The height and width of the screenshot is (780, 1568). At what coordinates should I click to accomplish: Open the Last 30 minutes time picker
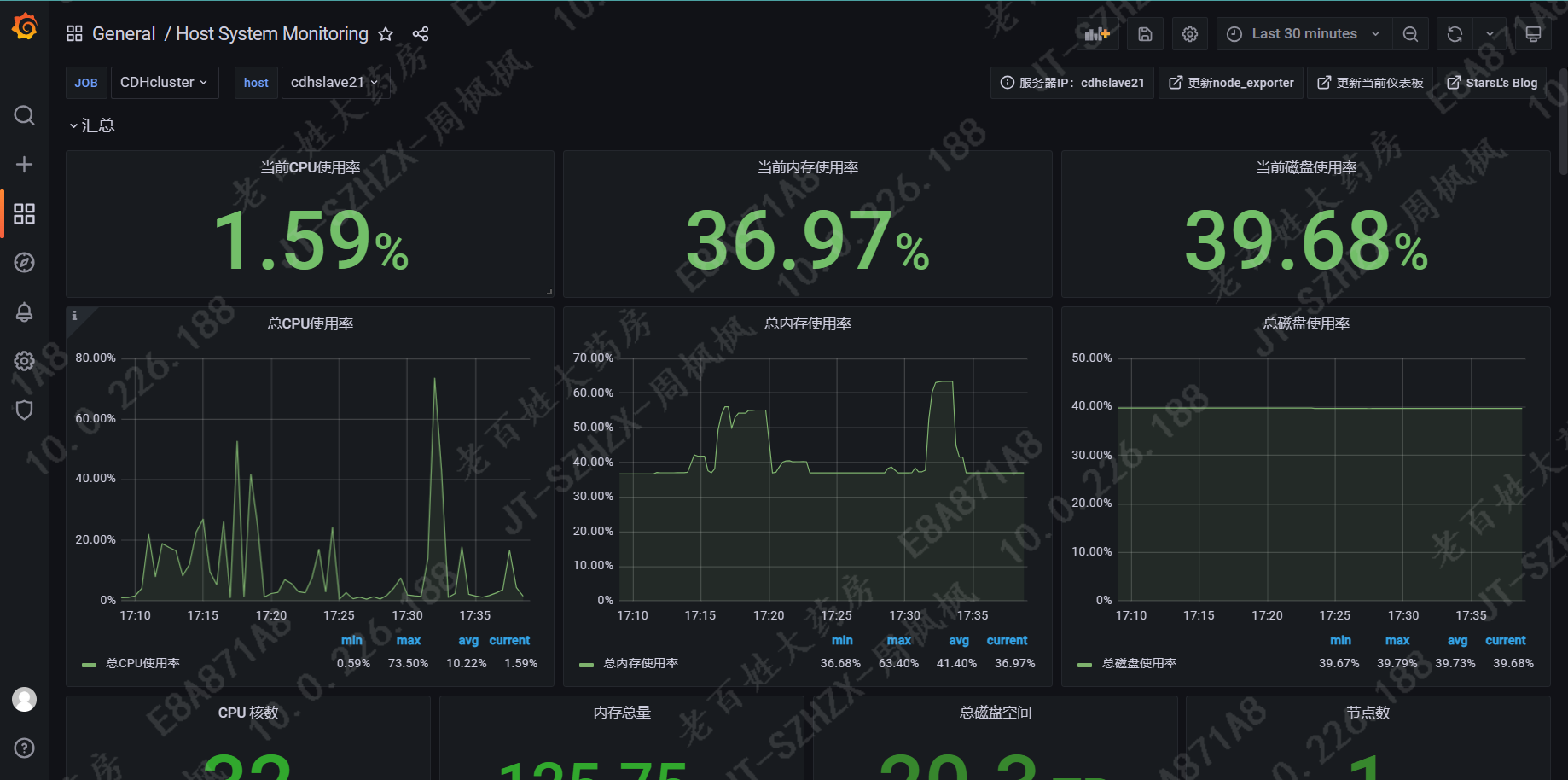1304,34
